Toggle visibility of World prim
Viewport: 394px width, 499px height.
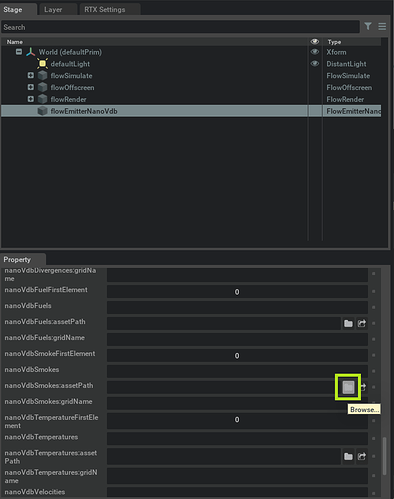point(315,52)
